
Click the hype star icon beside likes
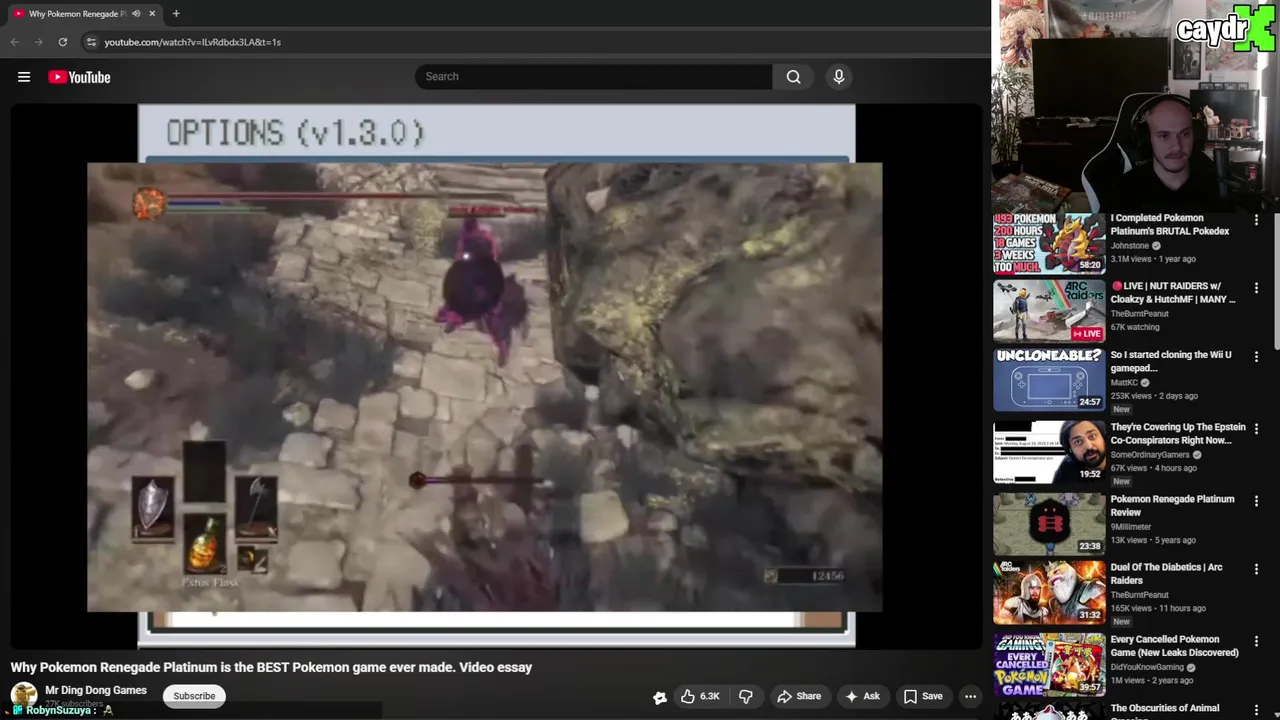point(660,697)
